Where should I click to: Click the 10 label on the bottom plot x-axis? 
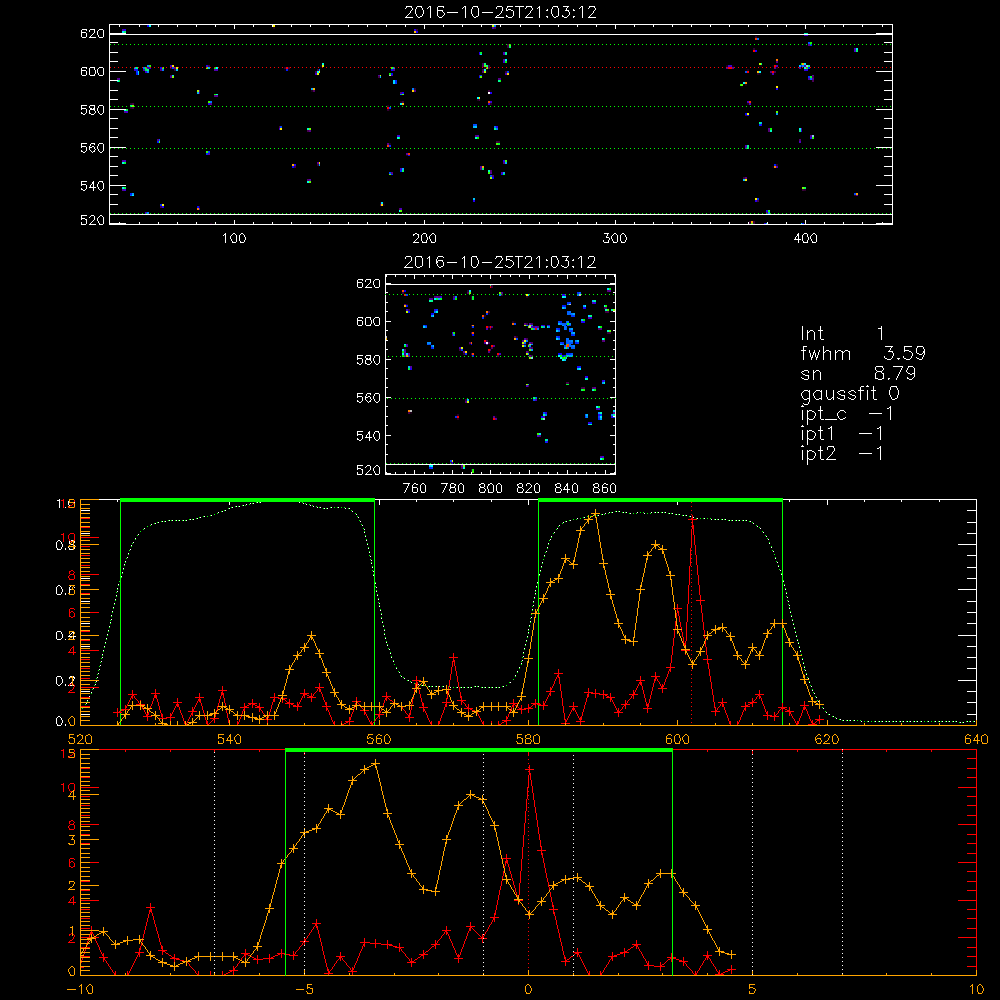point(976,990)
